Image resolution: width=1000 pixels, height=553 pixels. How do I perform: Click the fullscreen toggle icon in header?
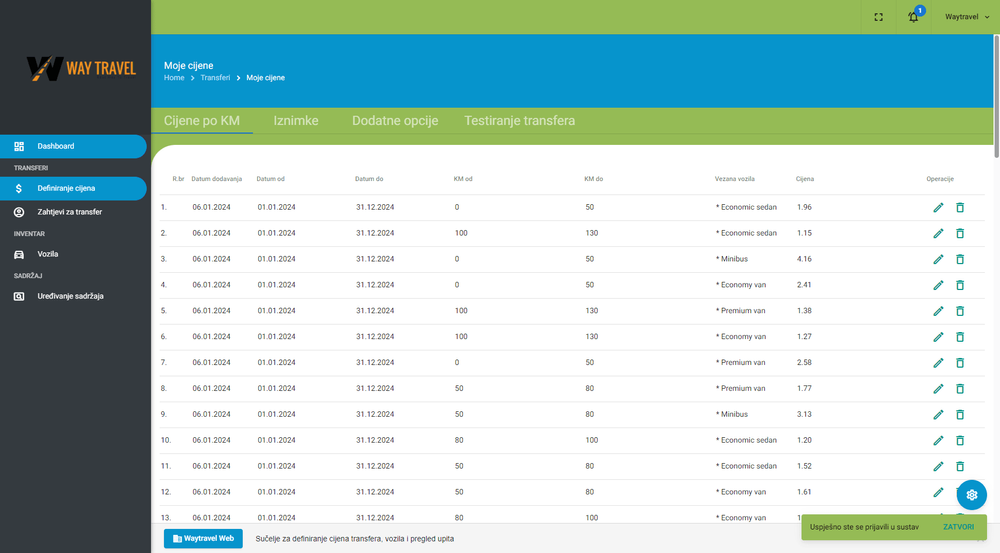(x=878, y=17)
